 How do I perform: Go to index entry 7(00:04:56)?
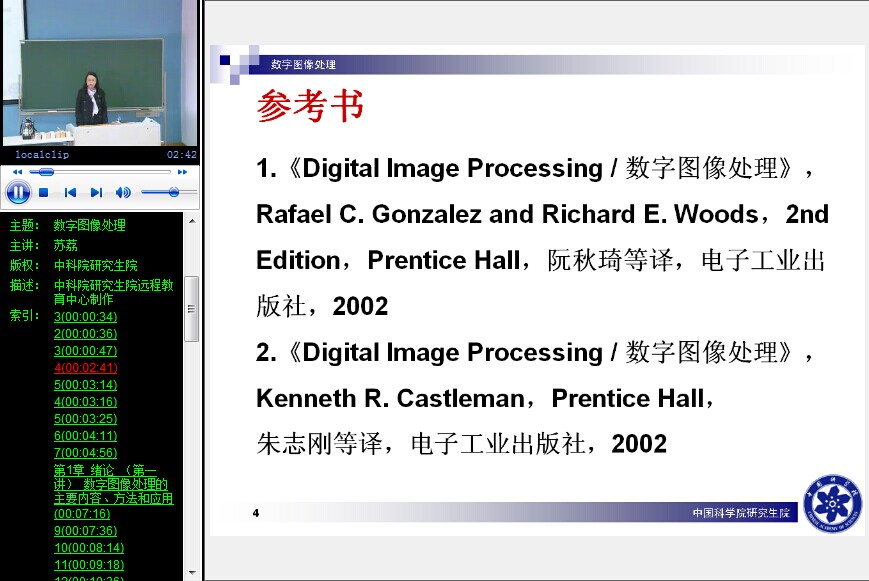click(x=85, y=453)
